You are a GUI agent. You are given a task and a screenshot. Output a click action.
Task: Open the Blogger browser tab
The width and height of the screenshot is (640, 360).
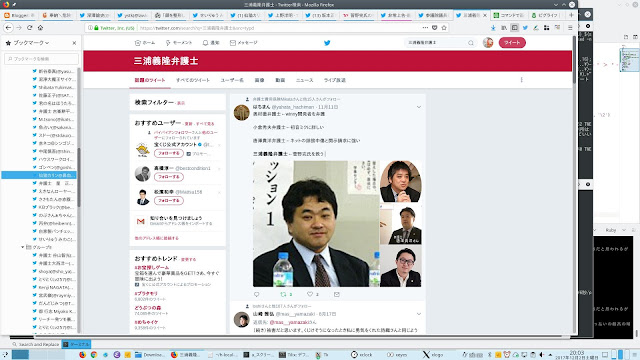tap(20, 15)
